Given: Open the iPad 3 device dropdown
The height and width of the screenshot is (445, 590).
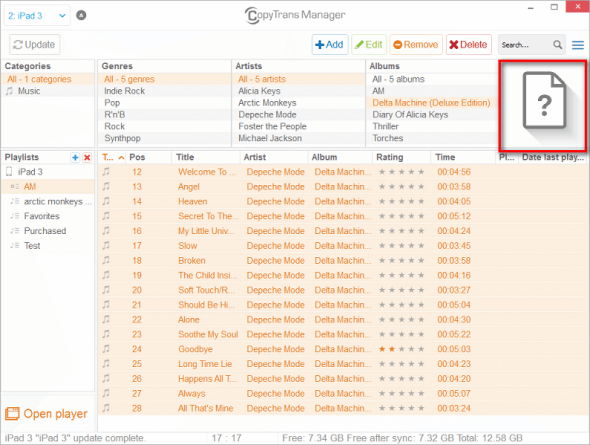Looking at the screenshot, I should (36, 16).
